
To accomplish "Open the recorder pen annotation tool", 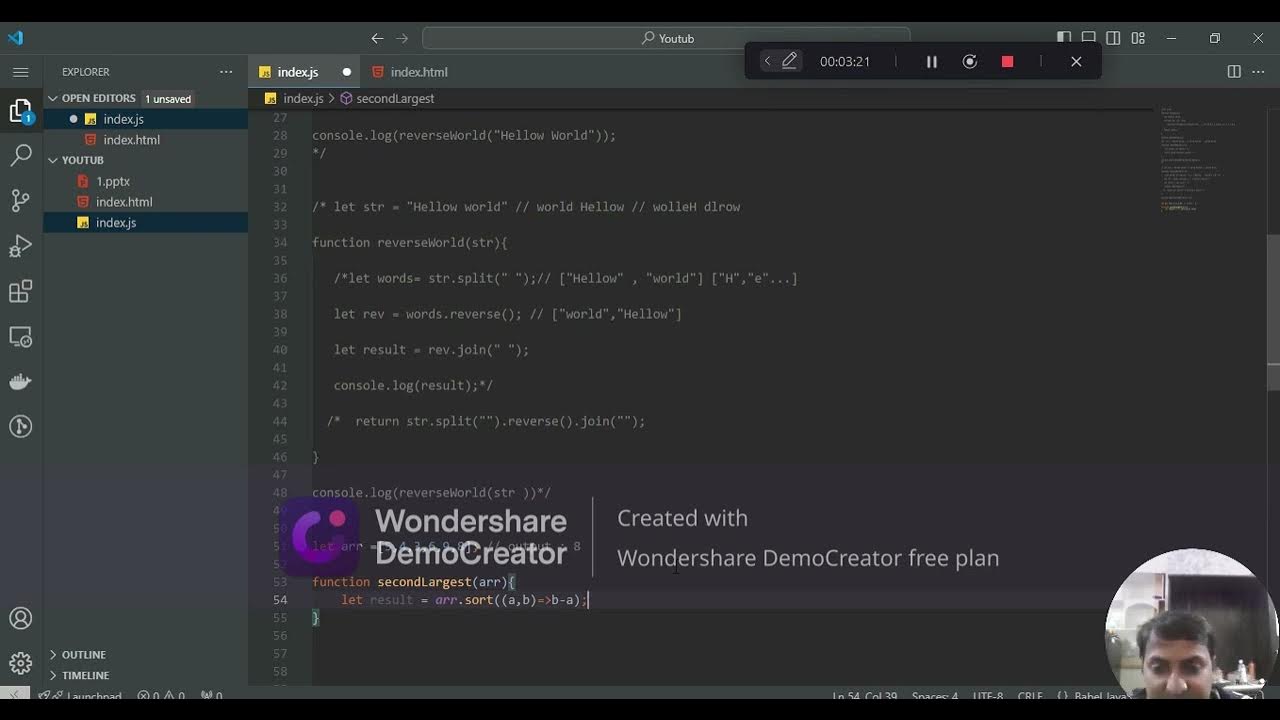I will 789,61.
